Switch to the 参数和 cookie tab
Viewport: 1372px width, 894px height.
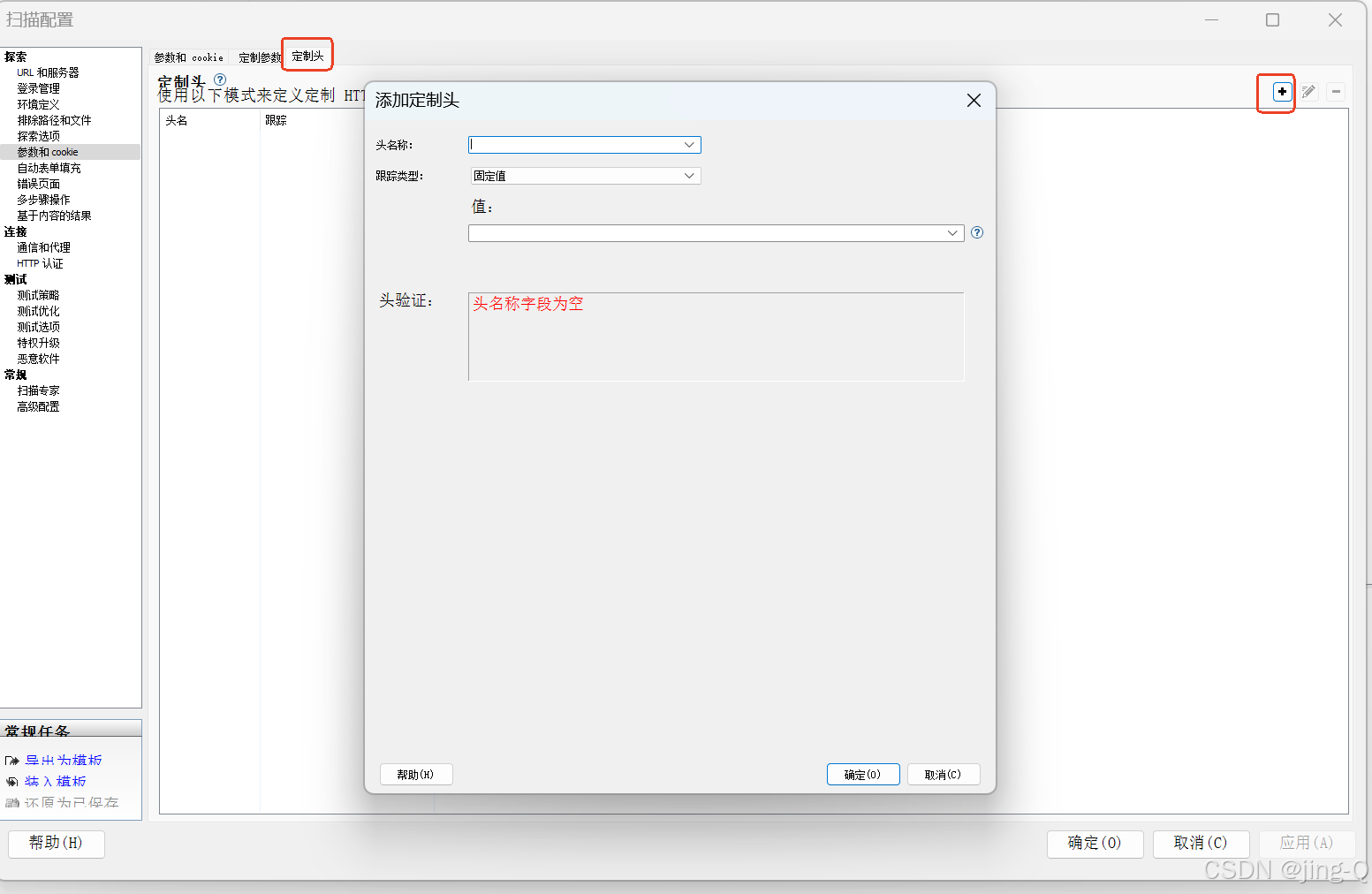(x=189, y=57)
